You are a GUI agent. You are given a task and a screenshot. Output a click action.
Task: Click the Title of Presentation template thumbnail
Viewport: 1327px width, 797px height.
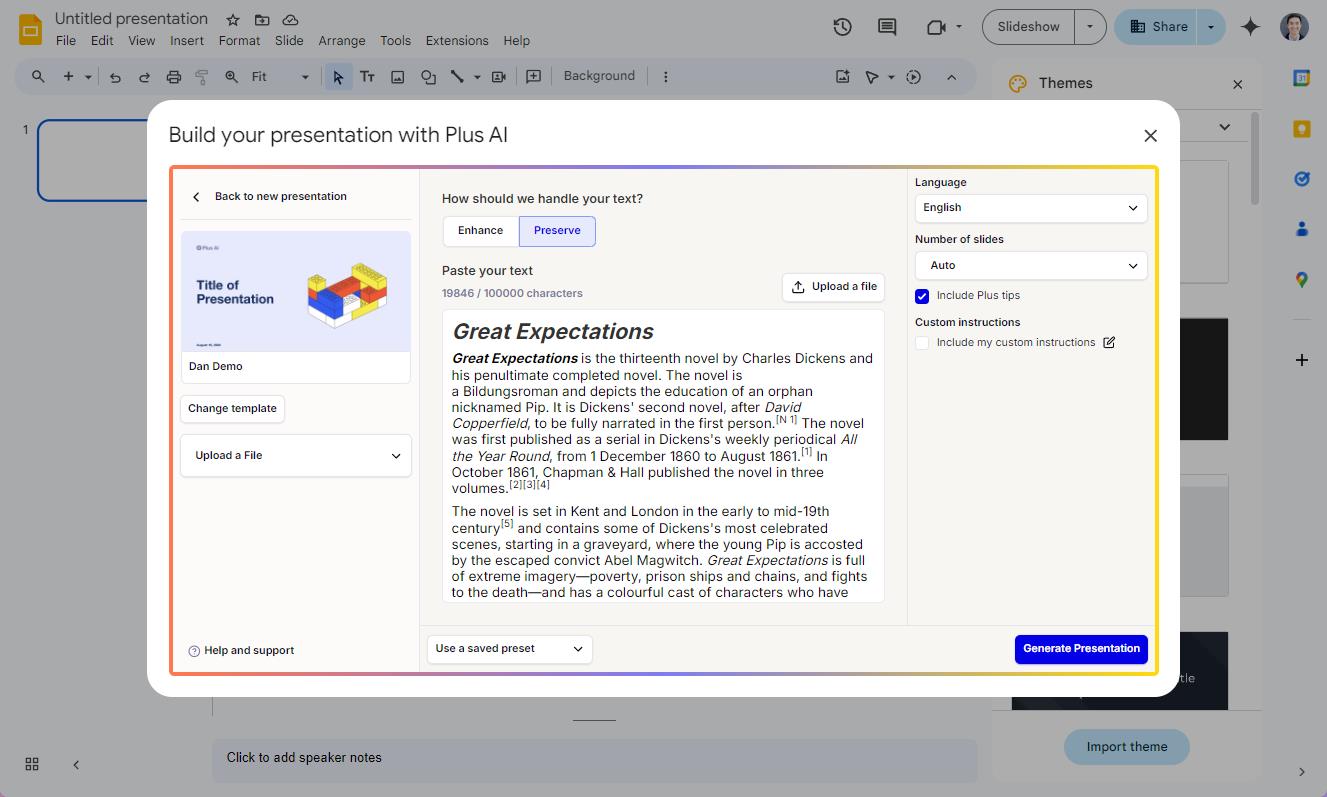[296, 292]
